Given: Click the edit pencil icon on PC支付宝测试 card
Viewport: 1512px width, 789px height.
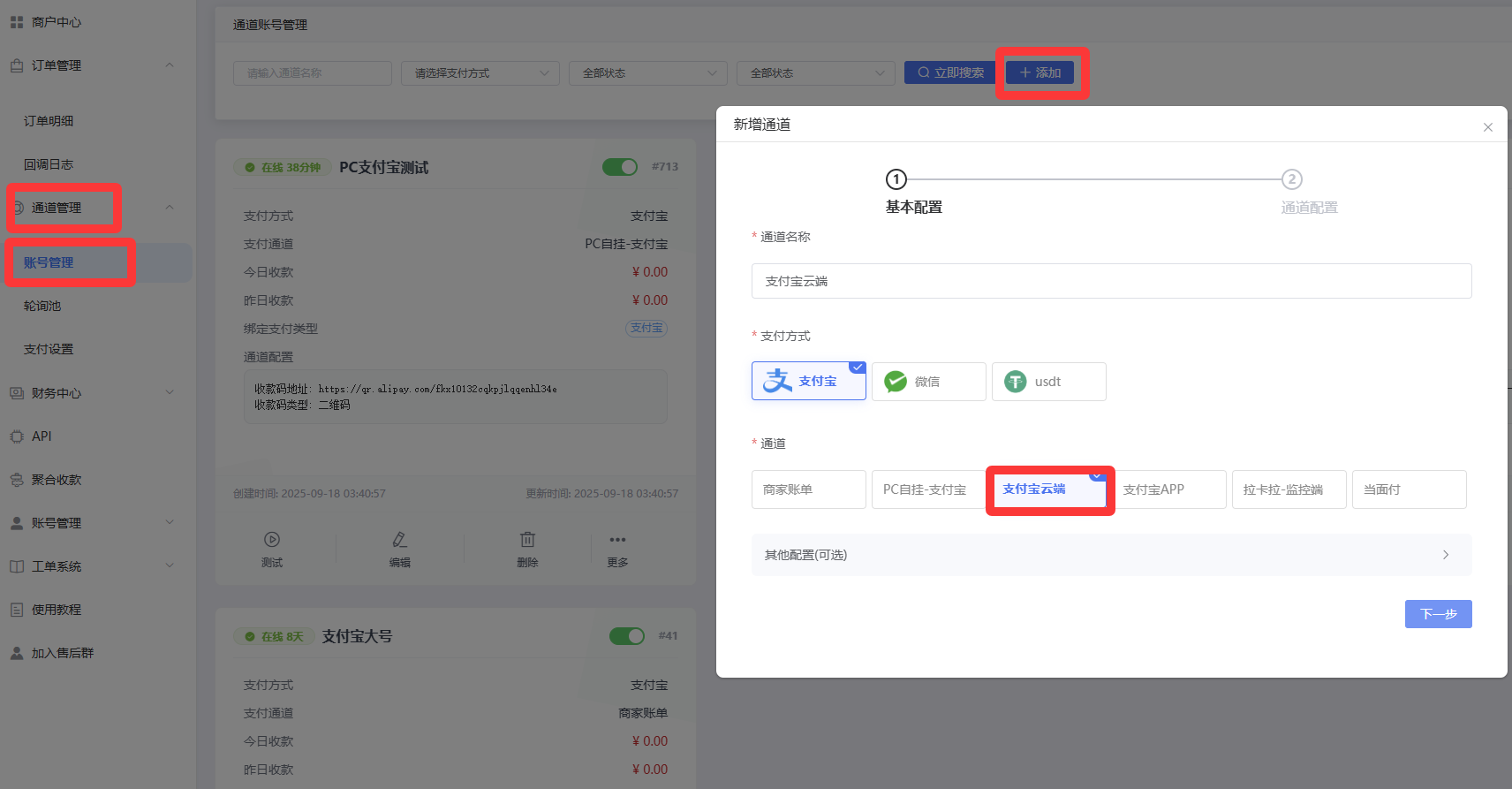Looking at the screenshot, I should 399,540.
